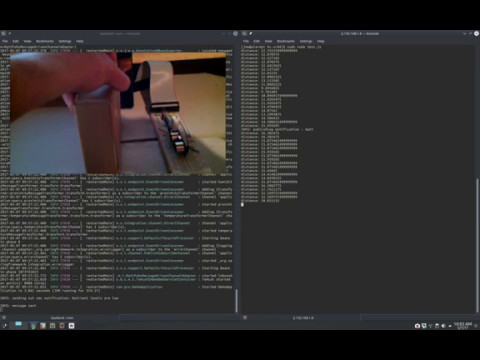The height and width of the screenshot is (360, 480).
Task: Open File menu in left Konsole window
Action: [x=5, y=41]
